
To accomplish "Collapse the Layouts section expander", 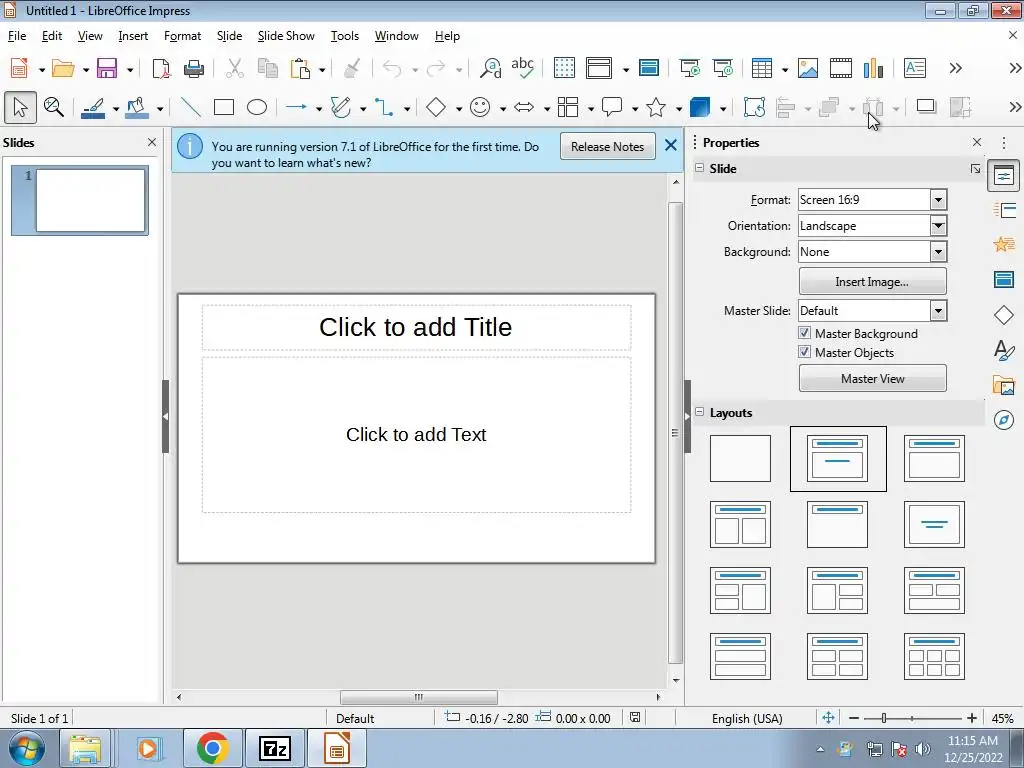I will click(x=699, y=413).
